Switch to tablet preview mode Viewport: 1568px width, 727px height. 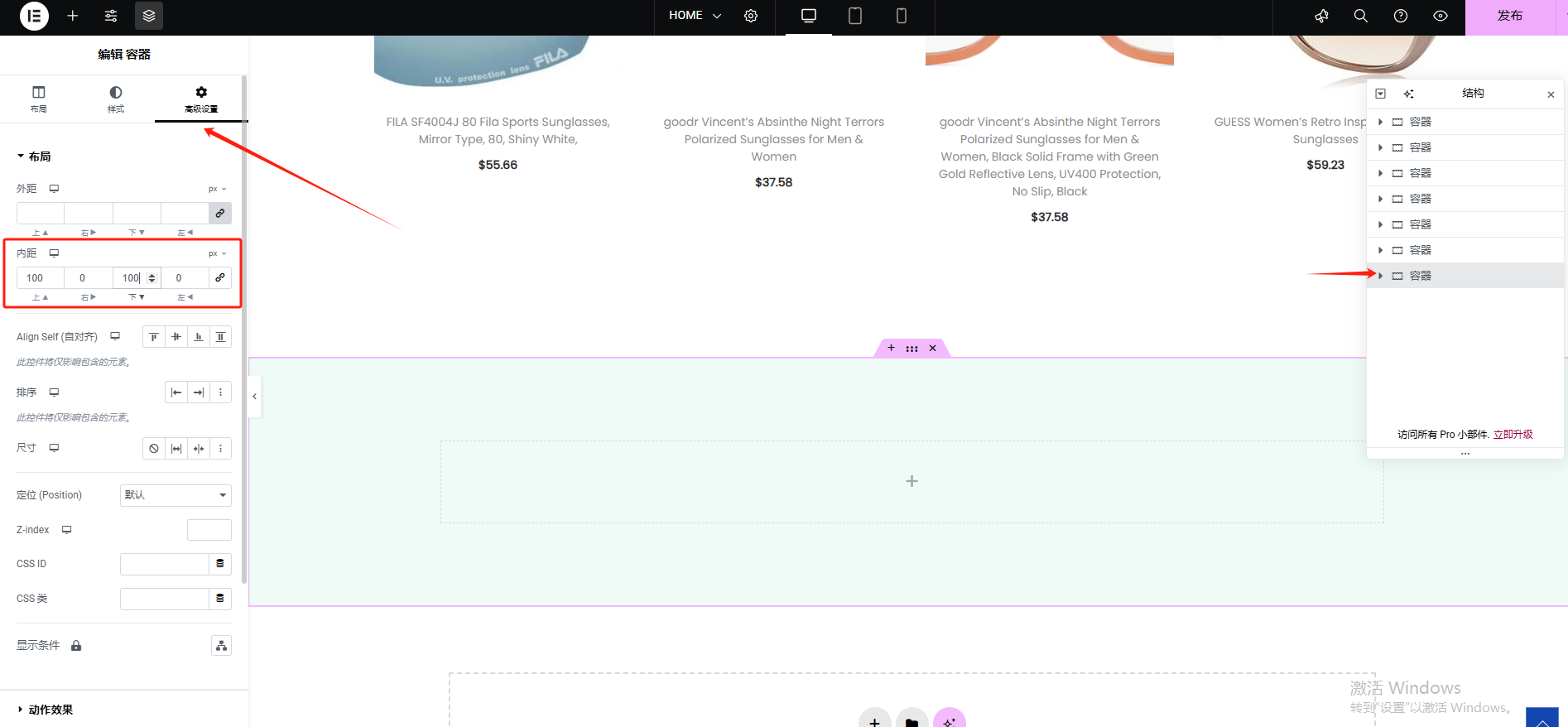click(855, 16)
